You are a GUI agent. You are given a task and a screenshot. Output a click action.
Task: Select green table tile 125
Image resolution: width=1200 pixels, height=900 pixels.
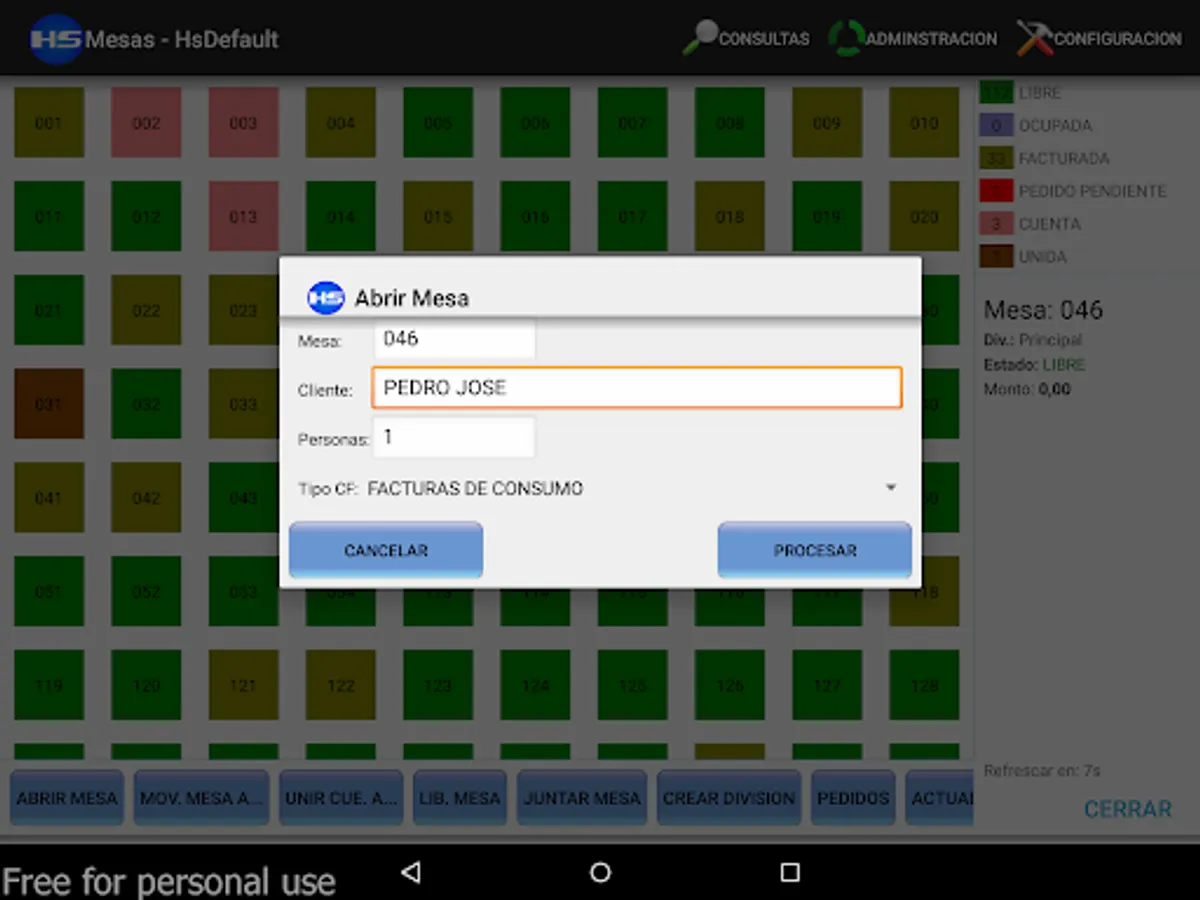(633, 685)
